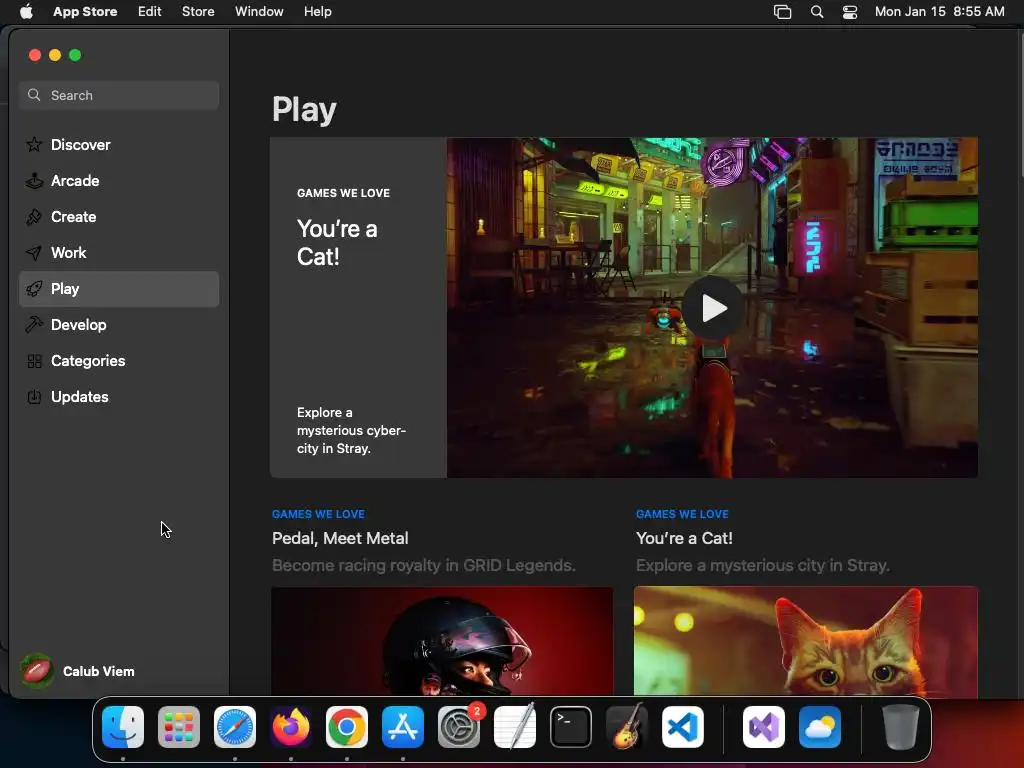Switch to the Create section
The height and width of the screenshot is (768, 1024).
[119, 216]
